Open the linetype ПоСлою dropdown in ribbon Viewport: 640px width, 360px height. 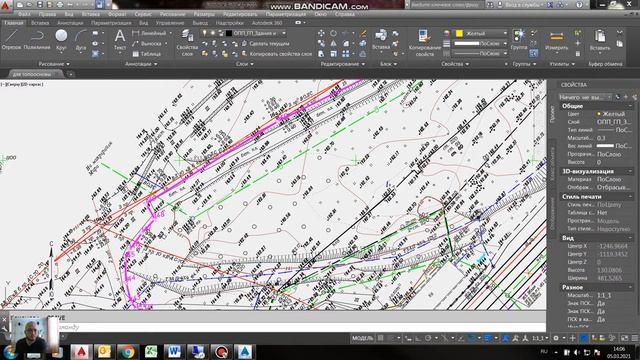(505, 53)
